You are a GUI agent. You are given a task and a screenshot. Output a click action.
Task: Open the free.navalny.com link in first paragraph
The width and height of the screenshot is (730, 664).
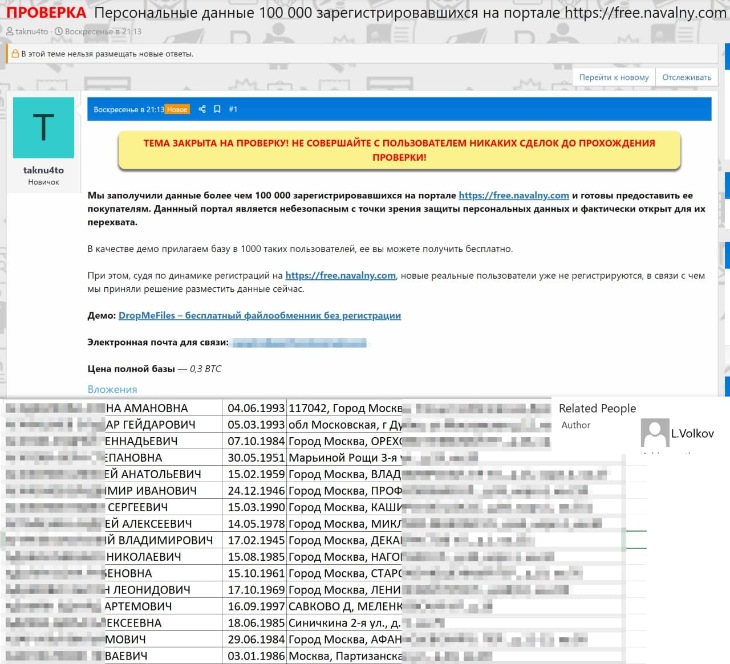pyautogui.click(x=513, y=195)
